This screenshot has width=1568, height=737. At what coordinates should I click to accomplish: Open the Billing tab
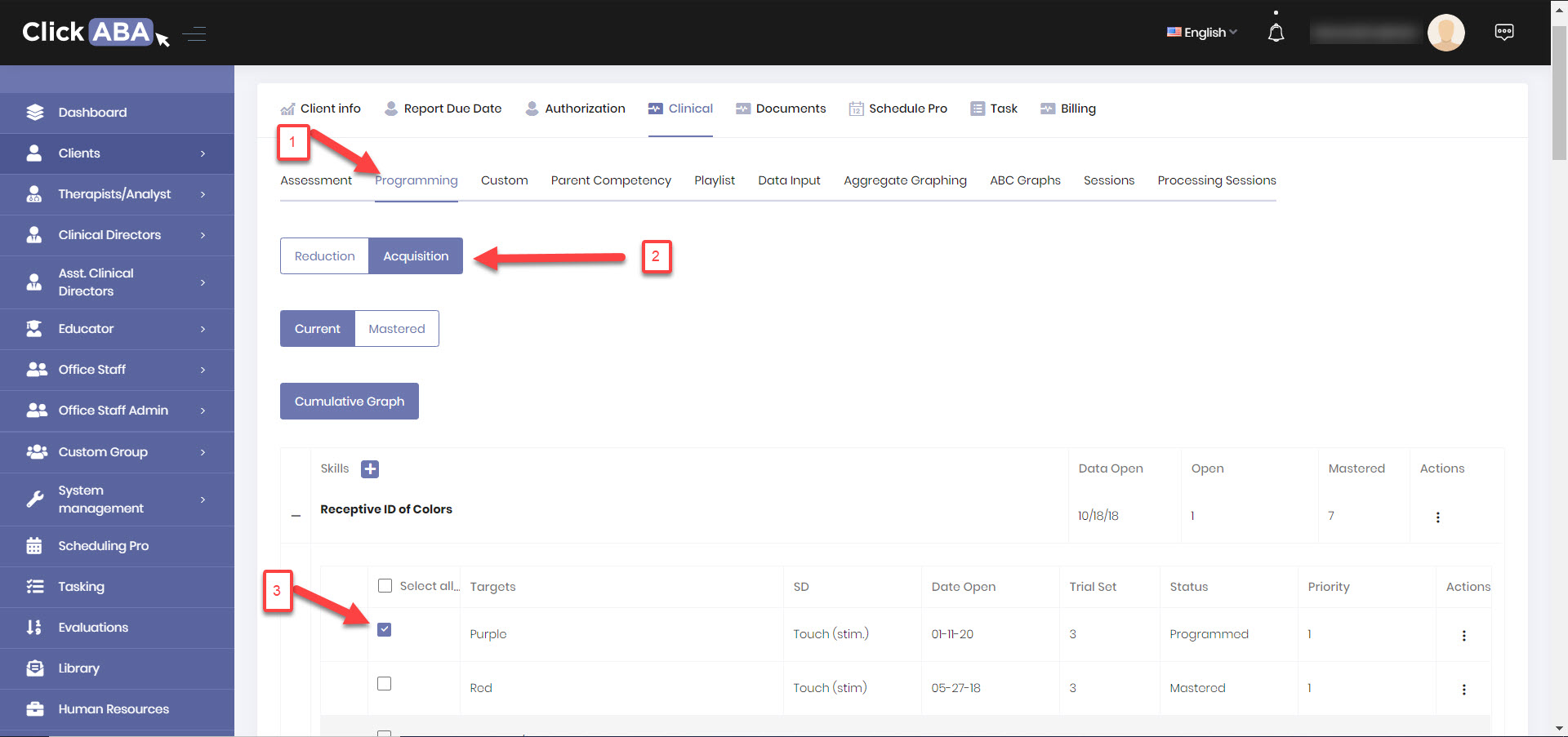tap(1068, 109)
